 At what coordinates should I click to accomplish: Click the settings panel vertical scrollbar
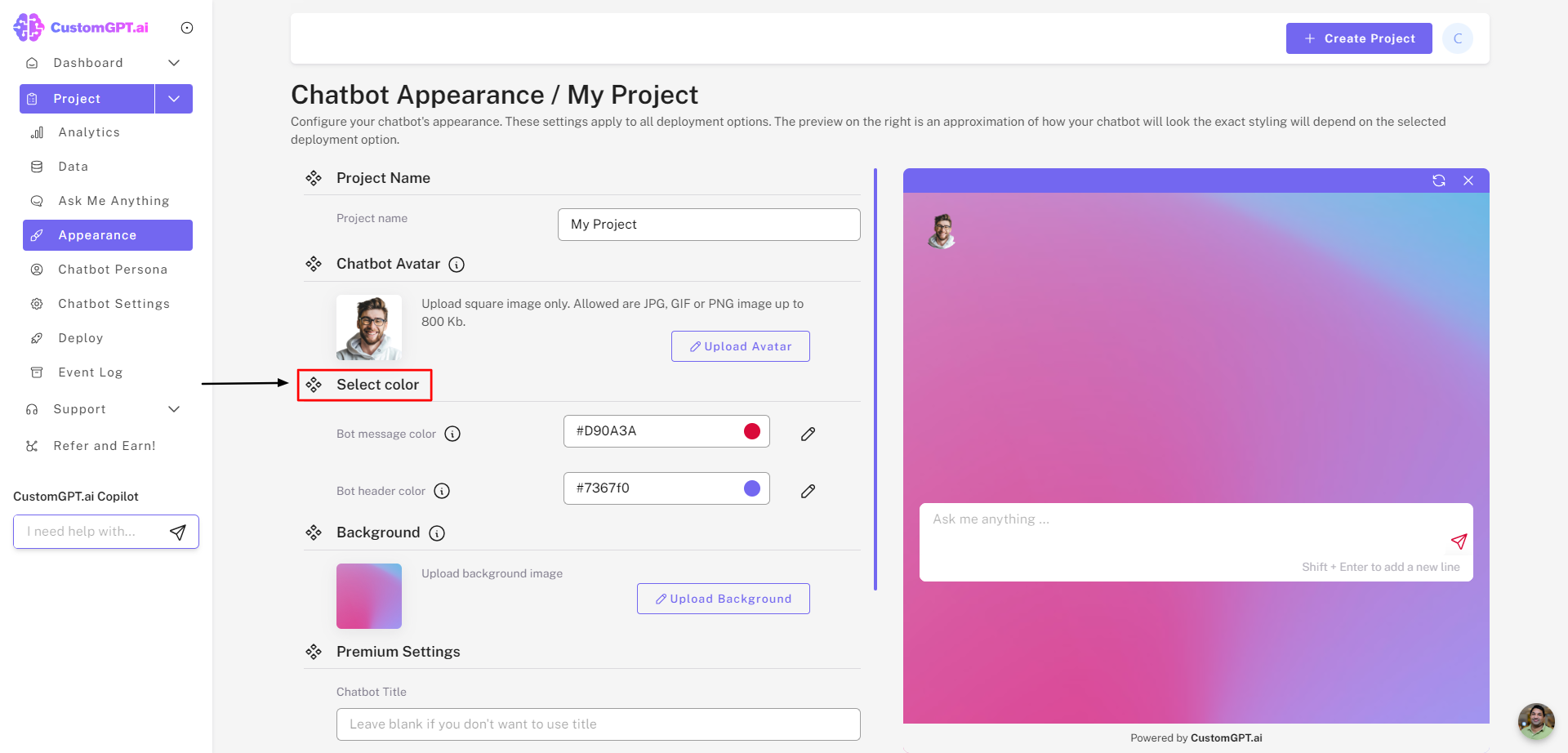click(875, 380)
